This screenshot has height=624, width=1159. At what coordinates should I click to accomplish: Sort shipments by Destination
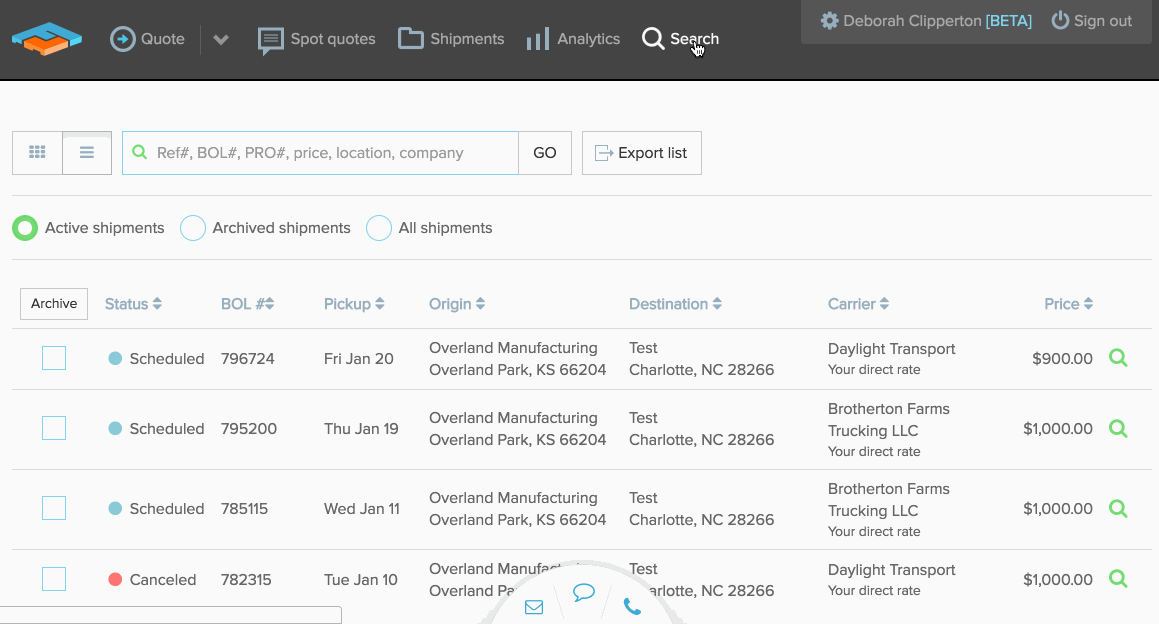pos(676,304)
